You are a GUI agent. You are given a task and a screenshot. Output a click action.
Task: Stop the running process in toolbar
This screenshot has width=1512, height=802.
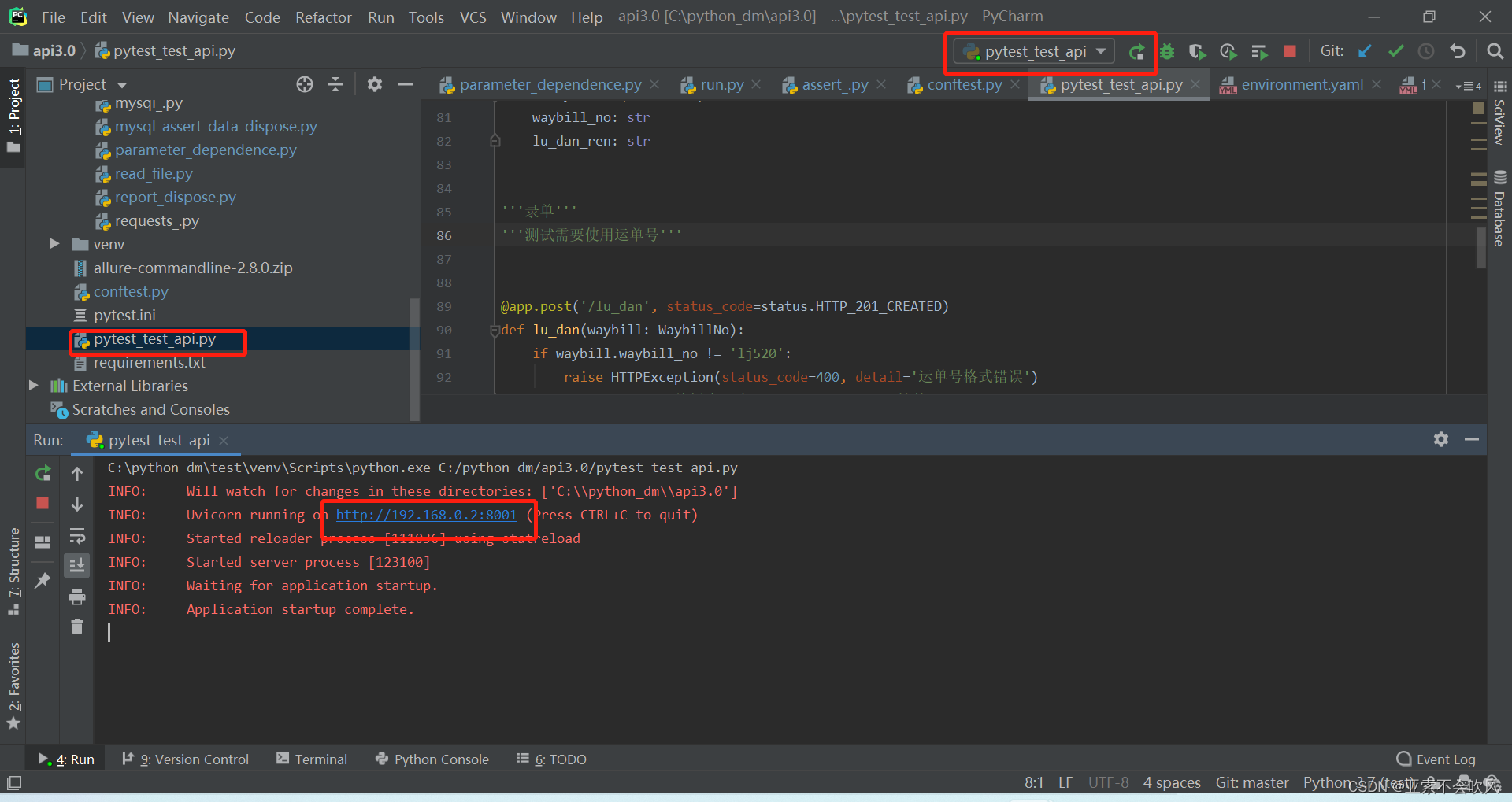[x=1289, y=52]
